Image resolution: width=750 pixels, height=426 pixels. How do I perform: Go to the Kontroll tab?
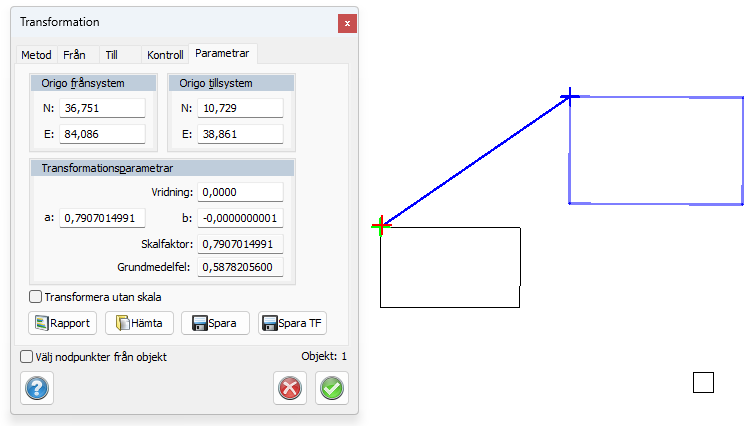[x=165, y=55]
